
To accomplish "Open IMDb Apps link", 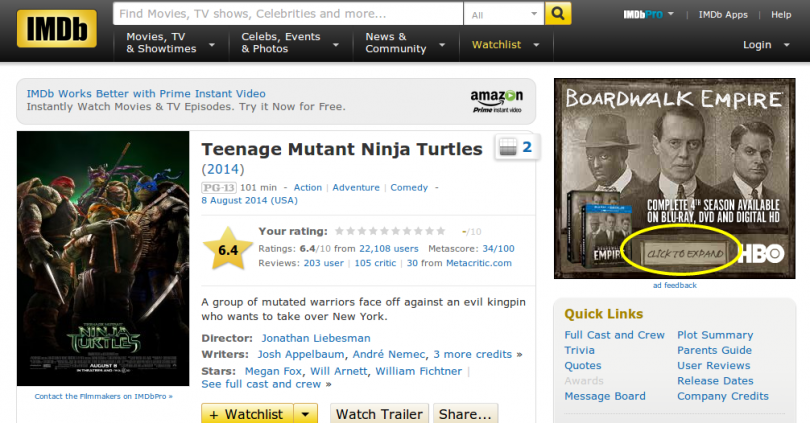I will (723, 15).
